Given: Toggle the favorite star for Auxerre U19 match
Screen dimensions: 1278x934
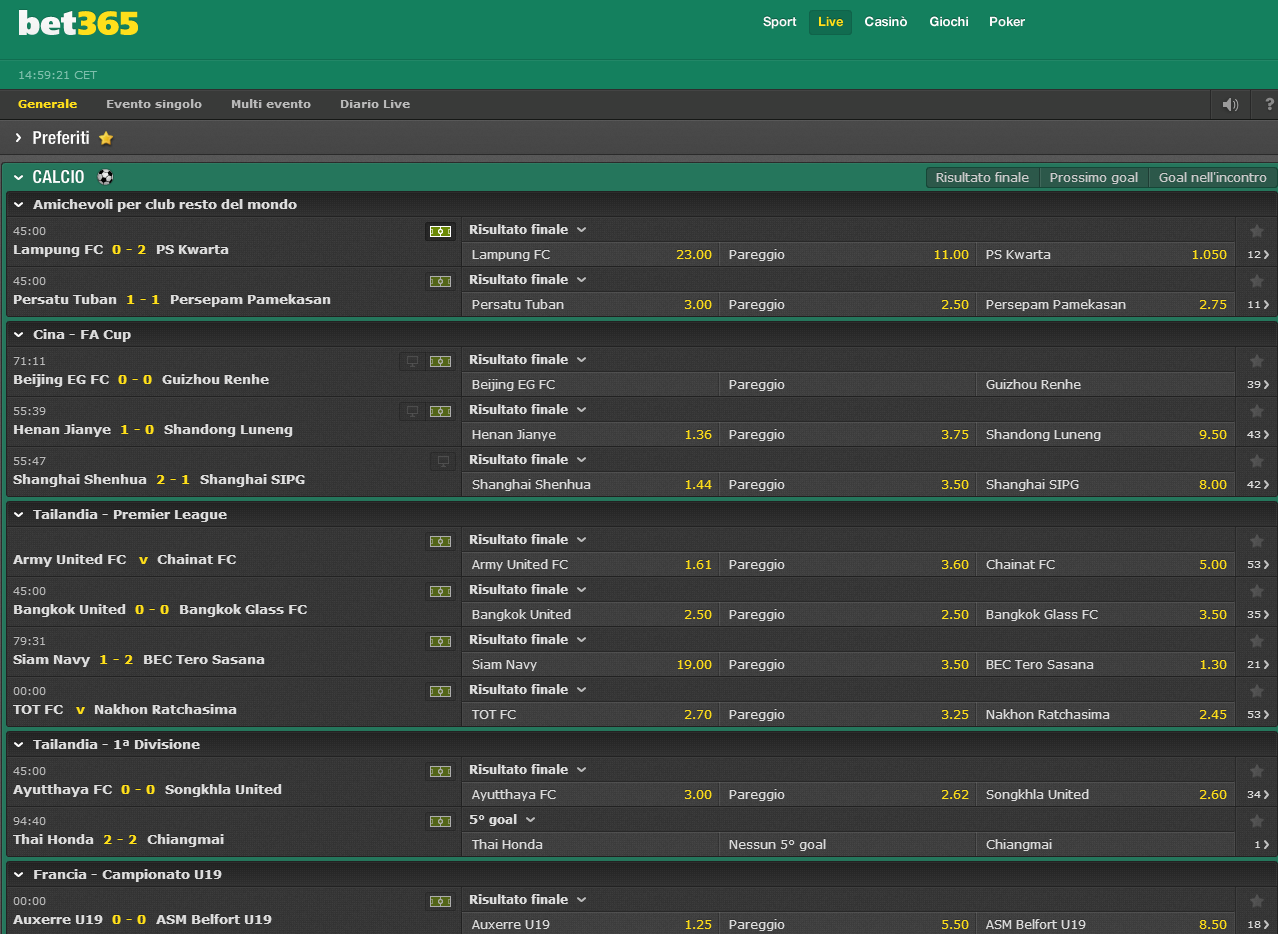Looking at the screenshot, I should click(1256, 900).
